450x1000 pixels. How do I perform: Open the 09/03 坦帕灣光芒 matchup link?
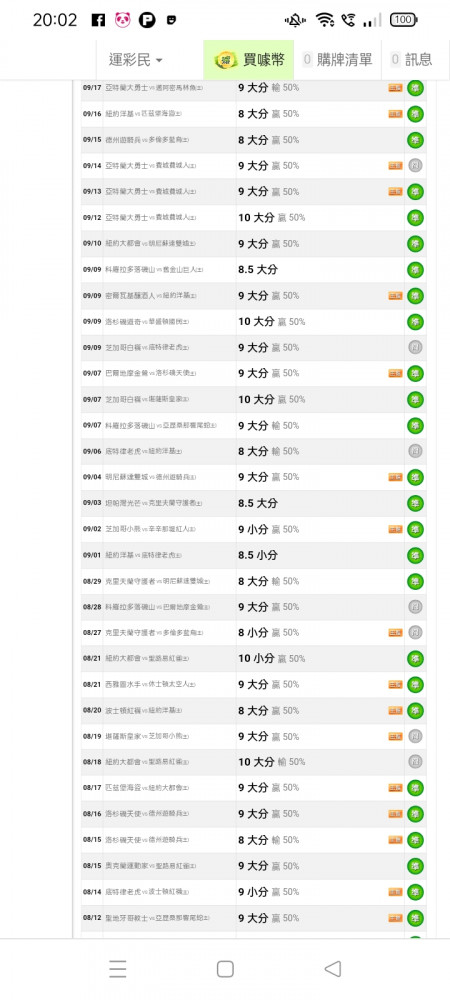[154, 503]
